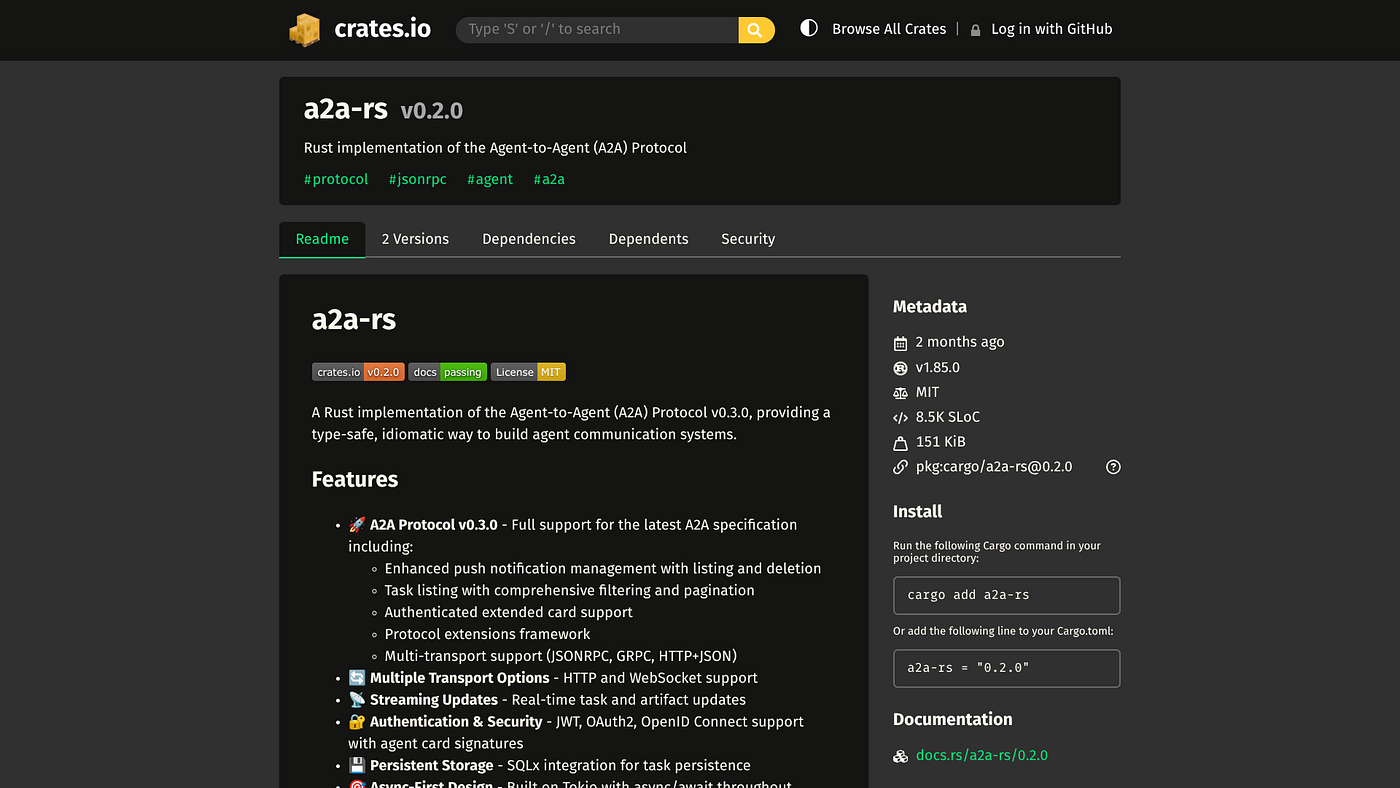Click the Protocol extensions framework line
The height and width of the screenshot is (788, 1400).
(x=488, y=634)
